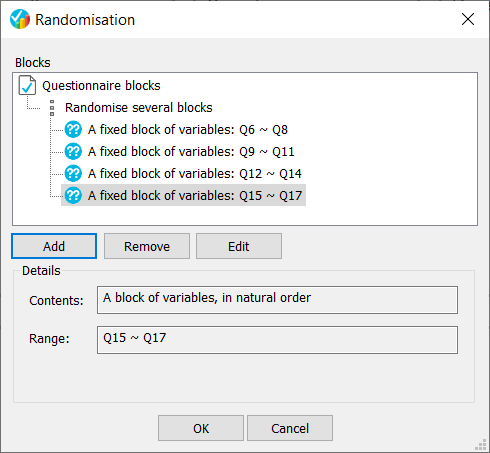This screenshot has height=453, width=490.
Task: Select fixed block of variables Q9 ~ Q11
Action: [191, 152]
